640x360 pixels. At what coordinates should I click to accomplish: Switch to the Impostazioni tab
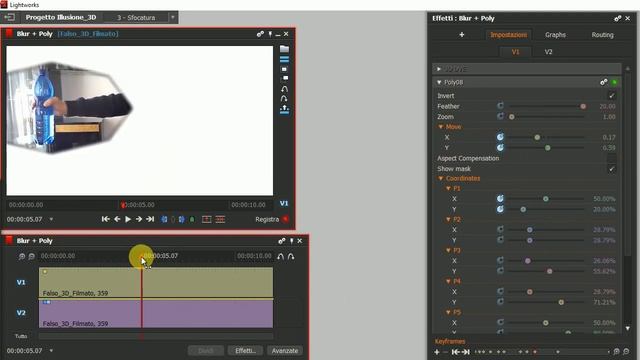509,35
